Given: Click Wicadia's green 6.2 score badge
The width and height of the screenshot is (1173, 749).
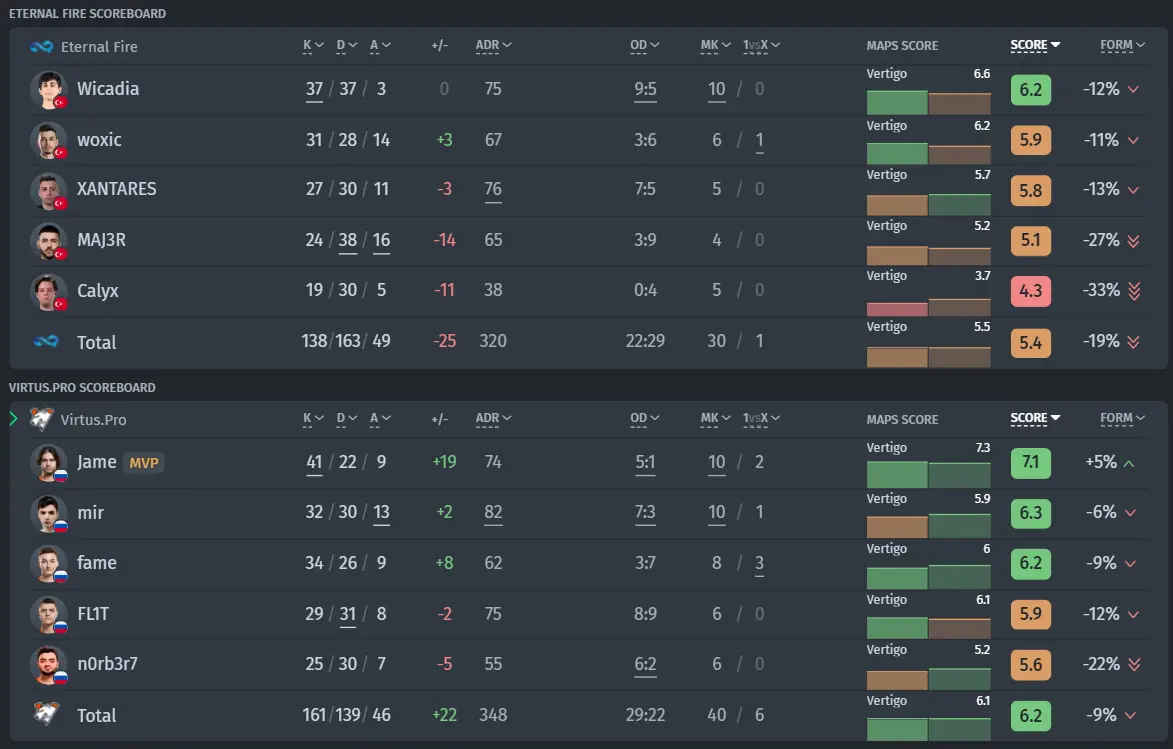Looking at the screenshot, I should [1030, 90].
